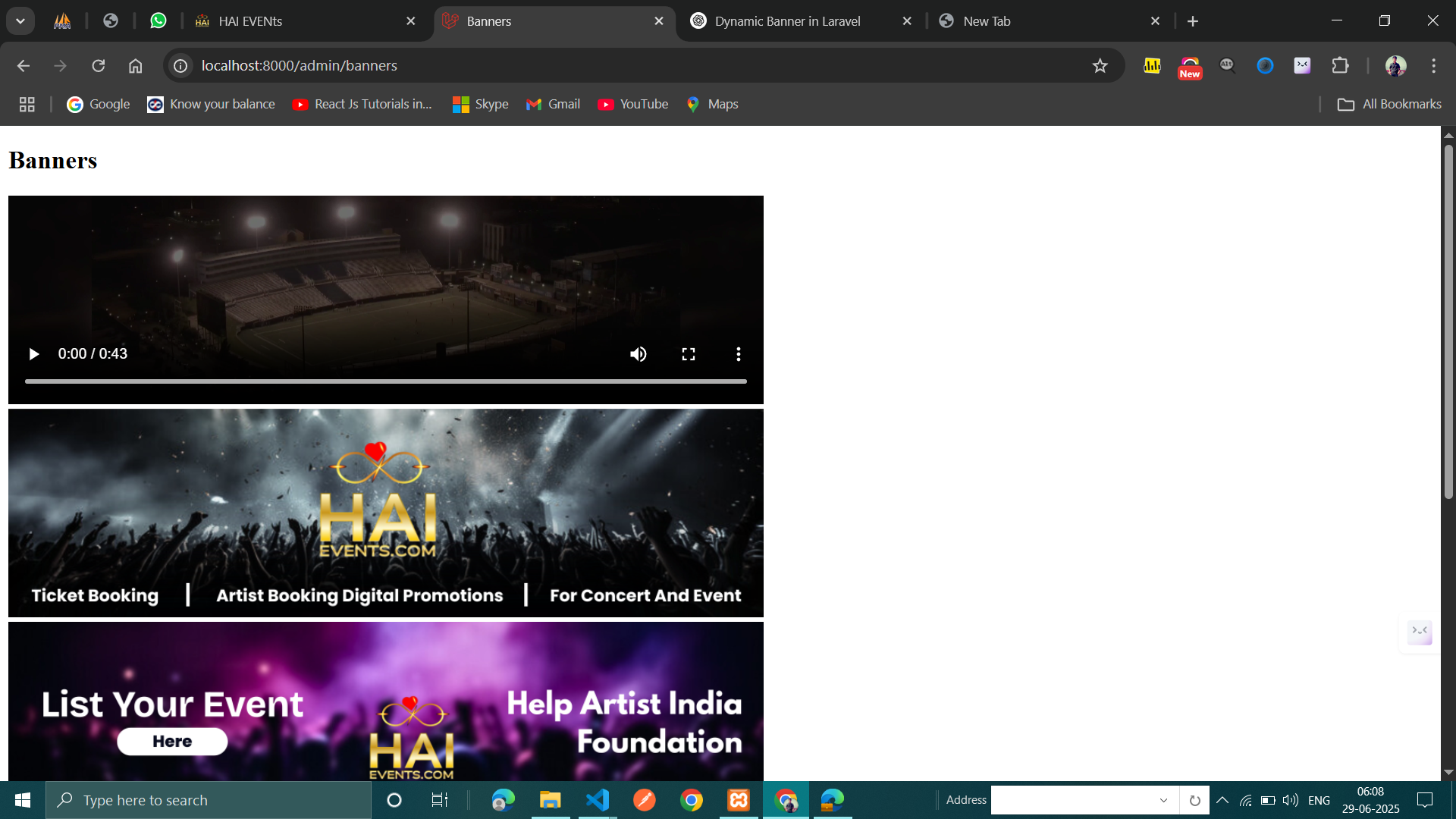
Task: Switch to the HAI EVENts tab
Action: (x=303, y=21)
